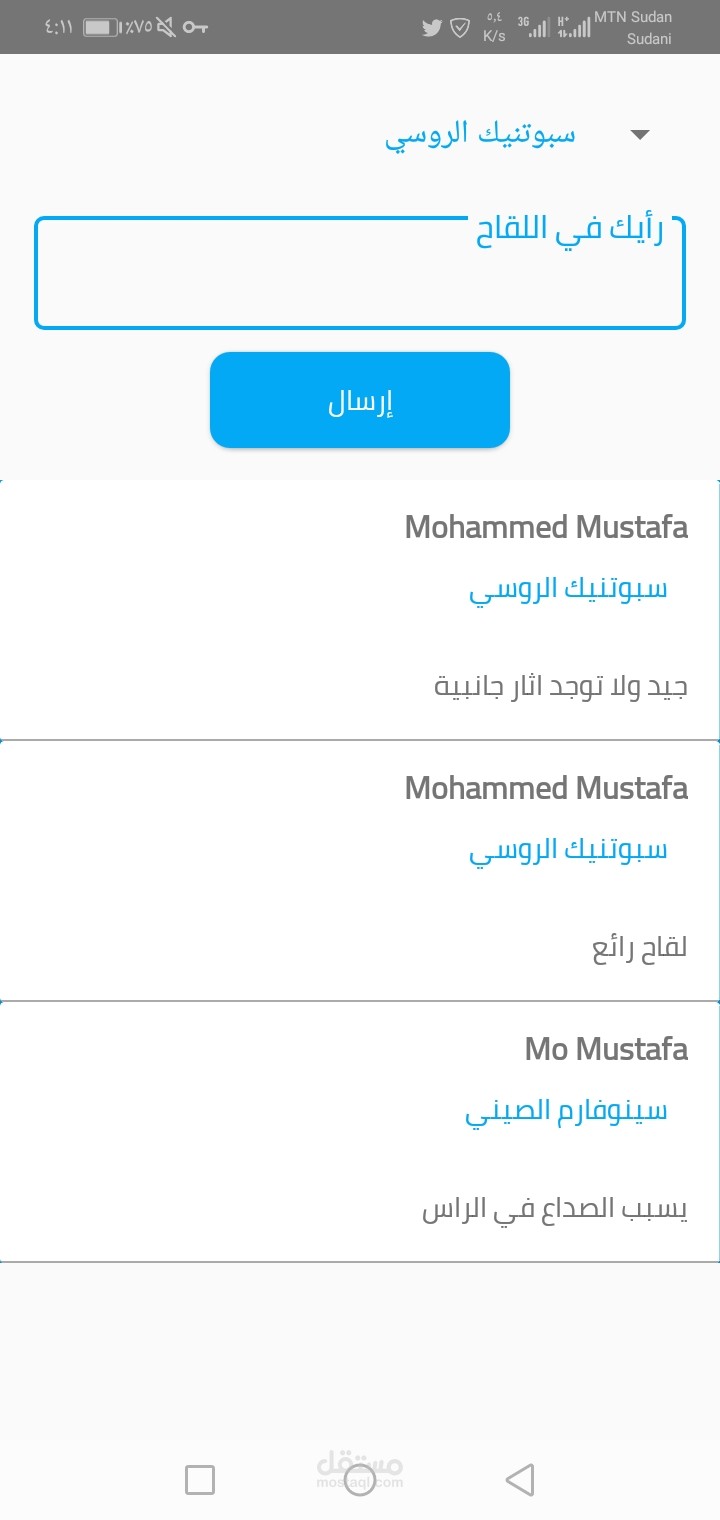Submit opinion with the إرسال button

[360, 400]
